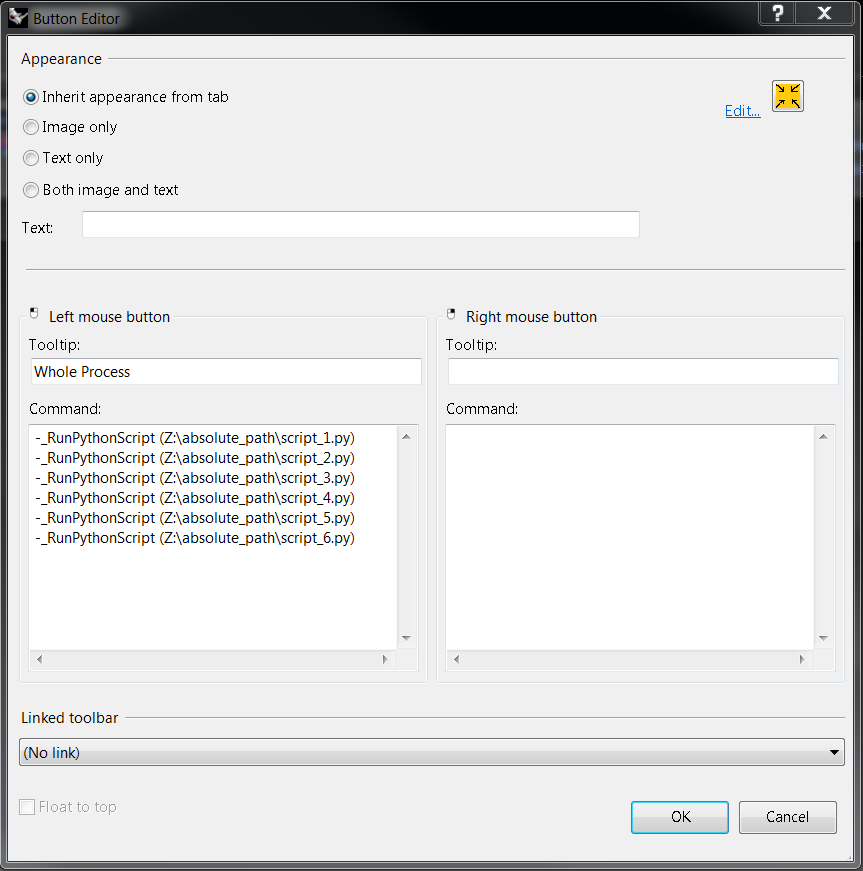This screenshot has width=863, height=871.
Task: Click the left mouse Tooltip field
Action: tap(226, 372)
